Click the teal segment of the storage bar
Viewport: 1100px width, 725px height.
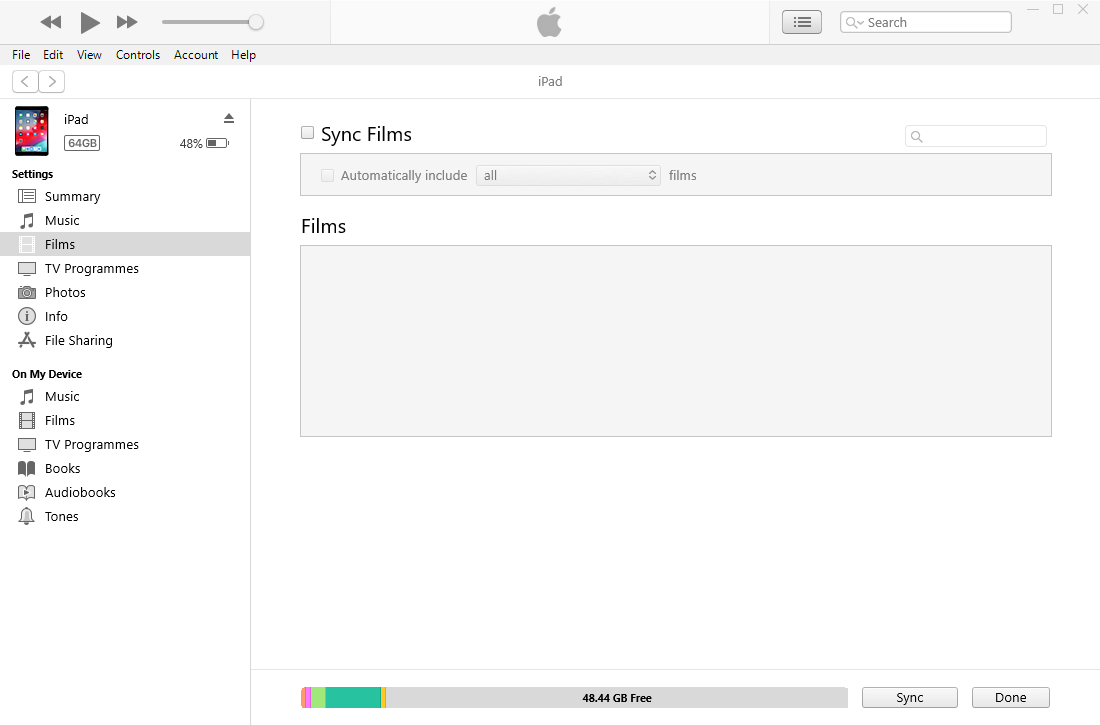coord(353,698)
